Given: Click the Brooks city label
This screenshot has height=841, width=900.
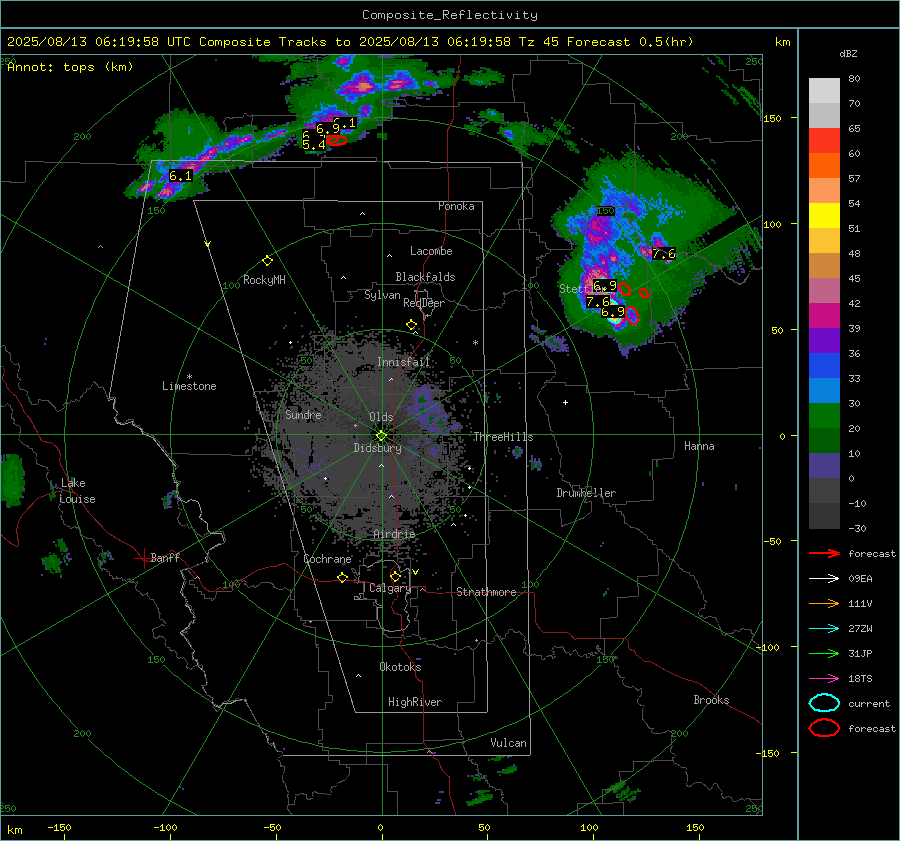Looking at the screenshot, I should click(x=711, y=700).
